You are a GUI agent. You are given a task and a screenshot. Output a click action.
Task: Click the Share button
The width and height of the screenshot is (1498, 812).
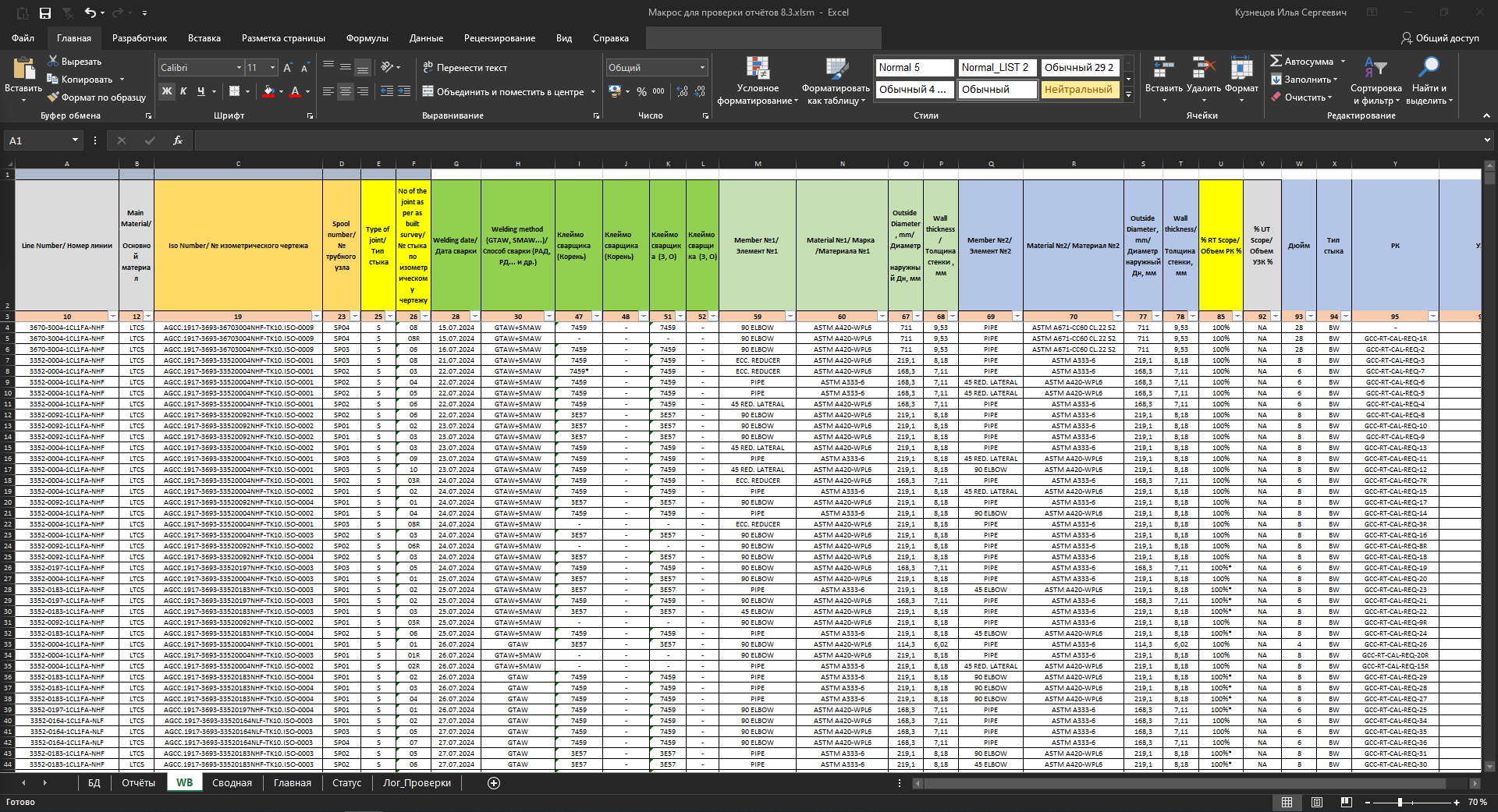[x=1439, y=38]
